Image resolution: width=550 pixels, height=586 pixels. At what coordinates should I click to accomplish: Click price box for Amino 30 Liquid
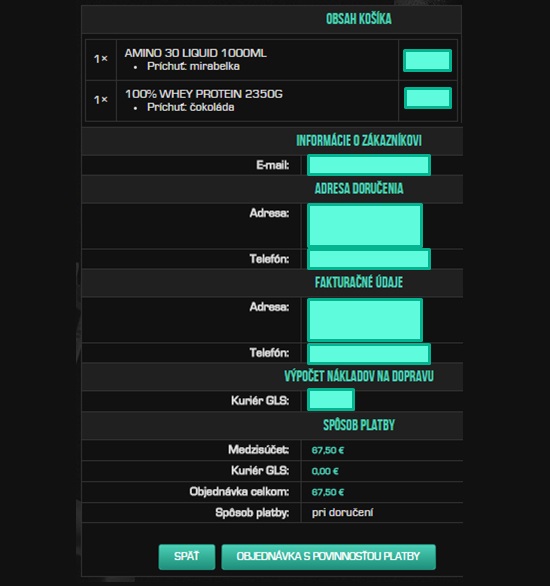coord(427,61)
